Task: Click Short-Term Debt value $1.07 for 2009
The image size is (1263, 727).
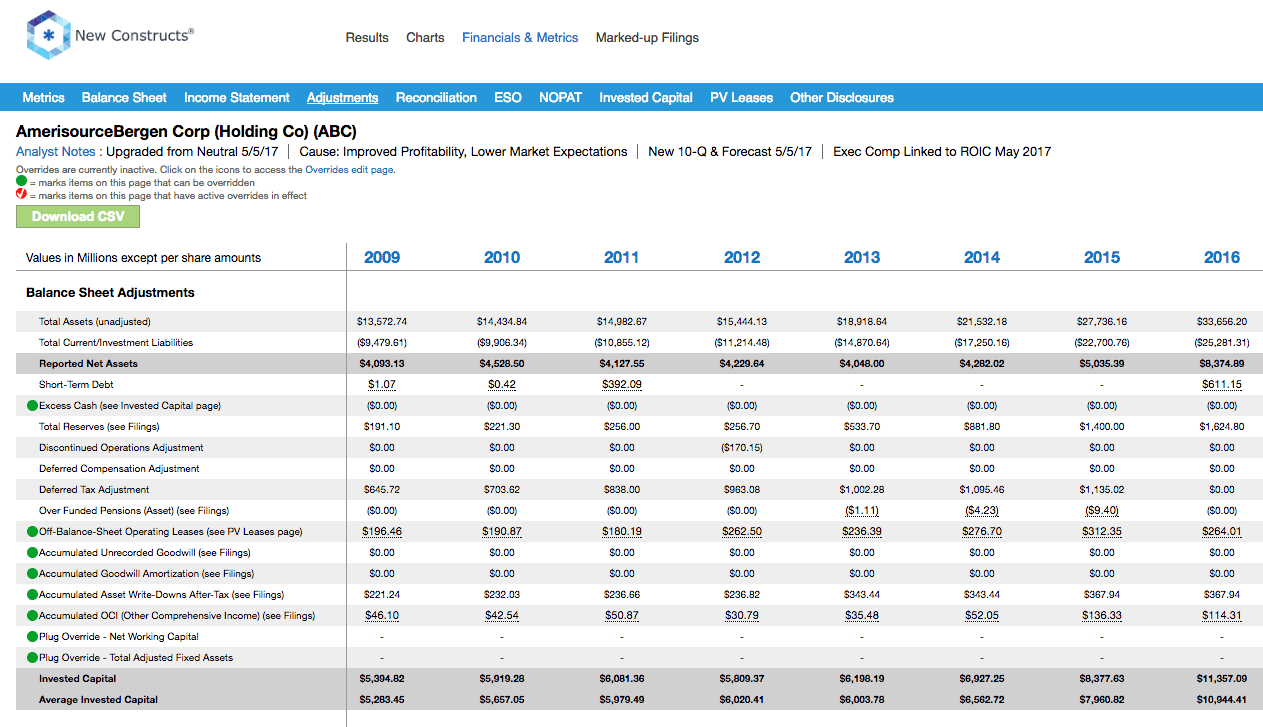Action: tap(382, 385)
